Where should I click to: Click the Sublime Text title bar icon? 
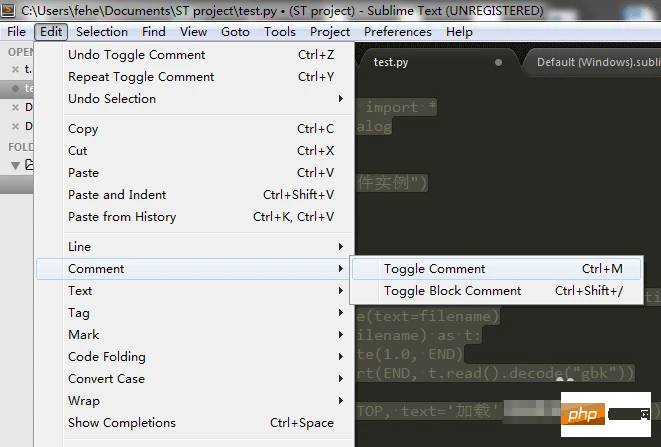(8, 10)
